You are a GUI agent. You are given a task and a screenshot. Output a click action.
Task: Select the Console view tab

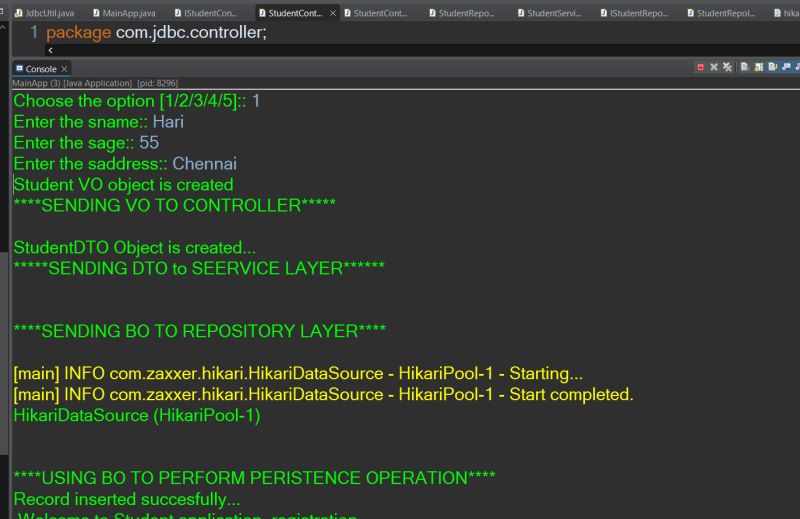point(40,69)
